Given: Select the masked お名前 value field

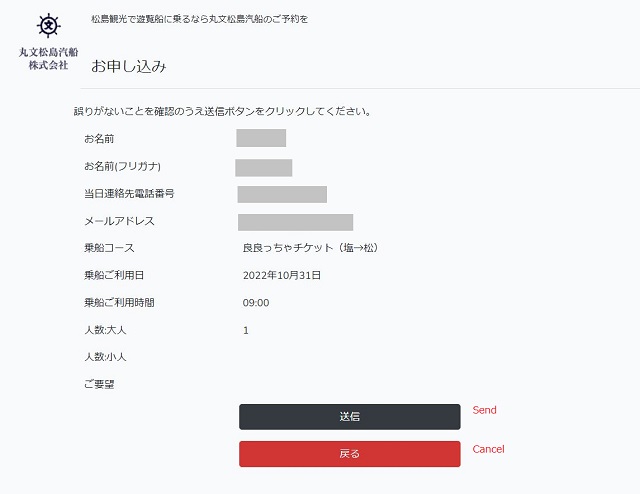Looking at the screenshot, I should (x=261, y=138).
